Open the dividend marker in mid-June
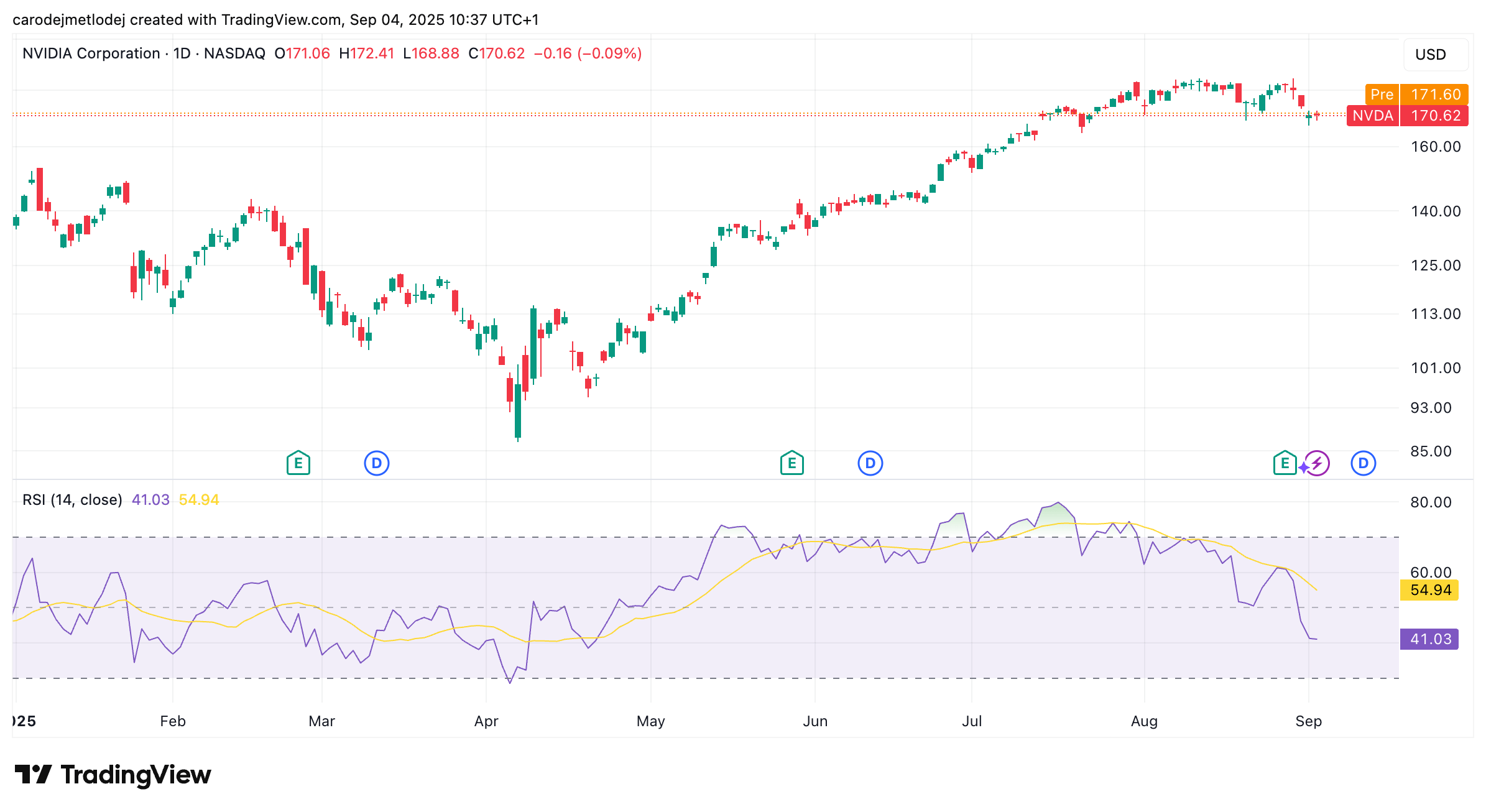 coord(870,463)
